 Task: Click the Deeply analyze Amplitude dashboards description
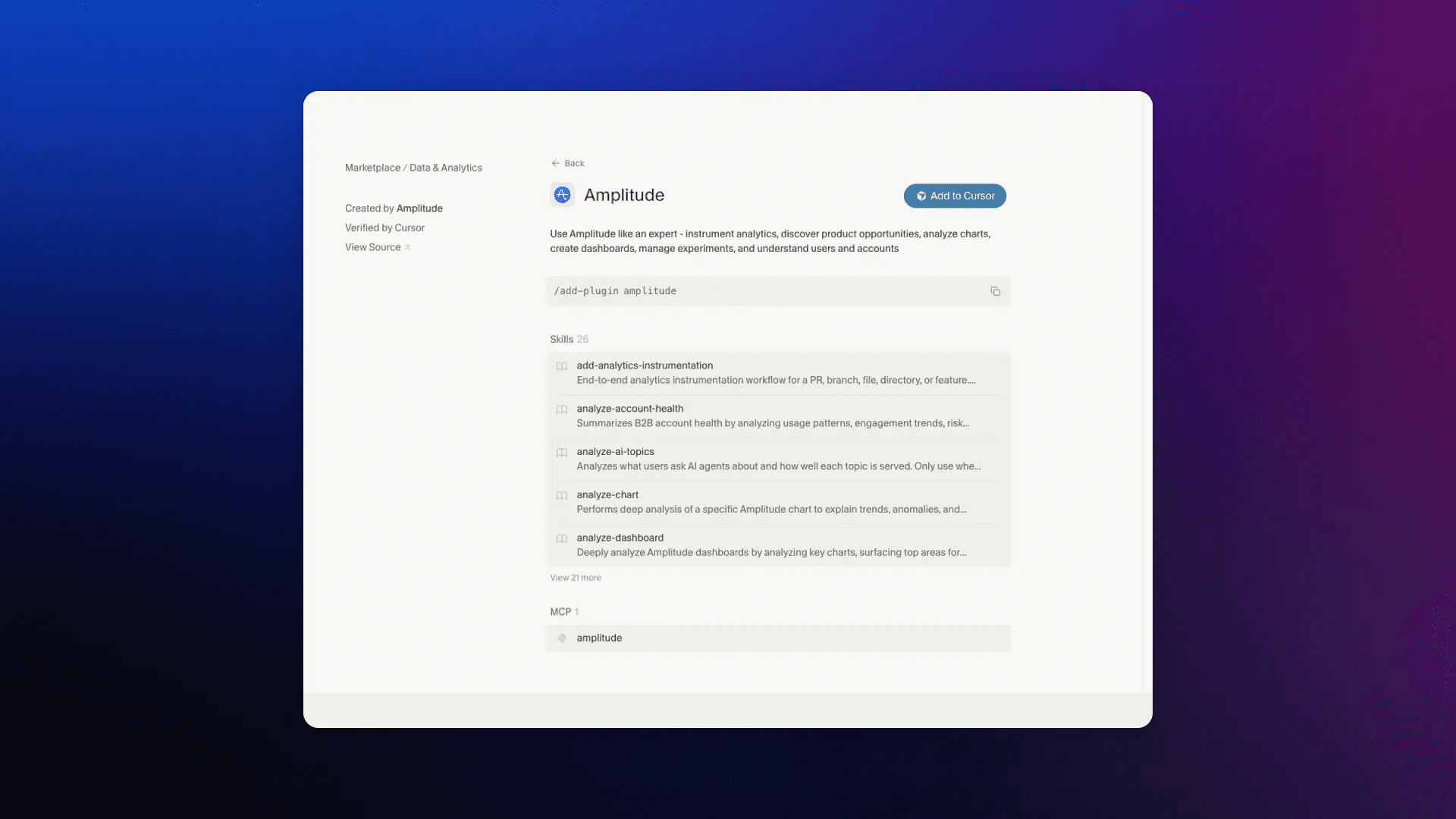click(771, 553)
